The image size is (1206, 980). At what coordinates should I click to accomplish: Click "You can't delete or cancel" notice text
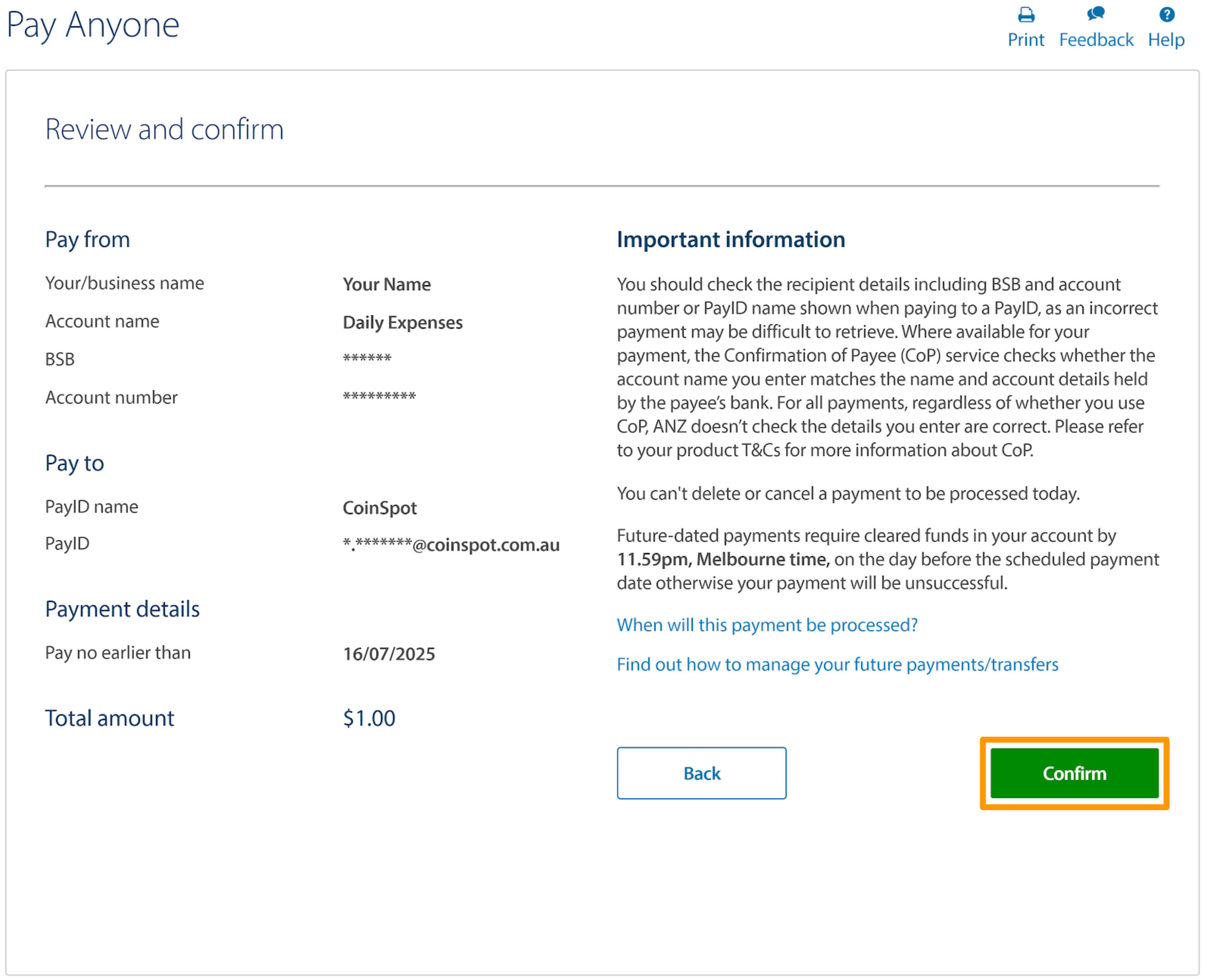pos(848,493)
